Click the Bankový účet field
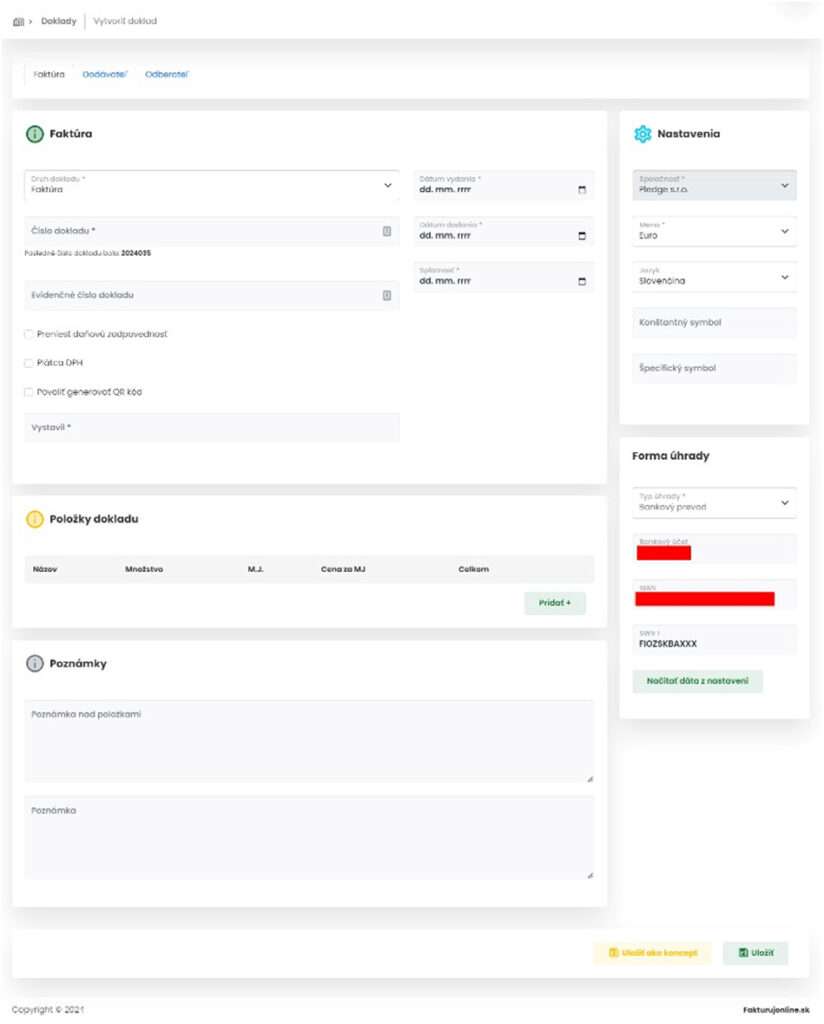 point(714,549)
